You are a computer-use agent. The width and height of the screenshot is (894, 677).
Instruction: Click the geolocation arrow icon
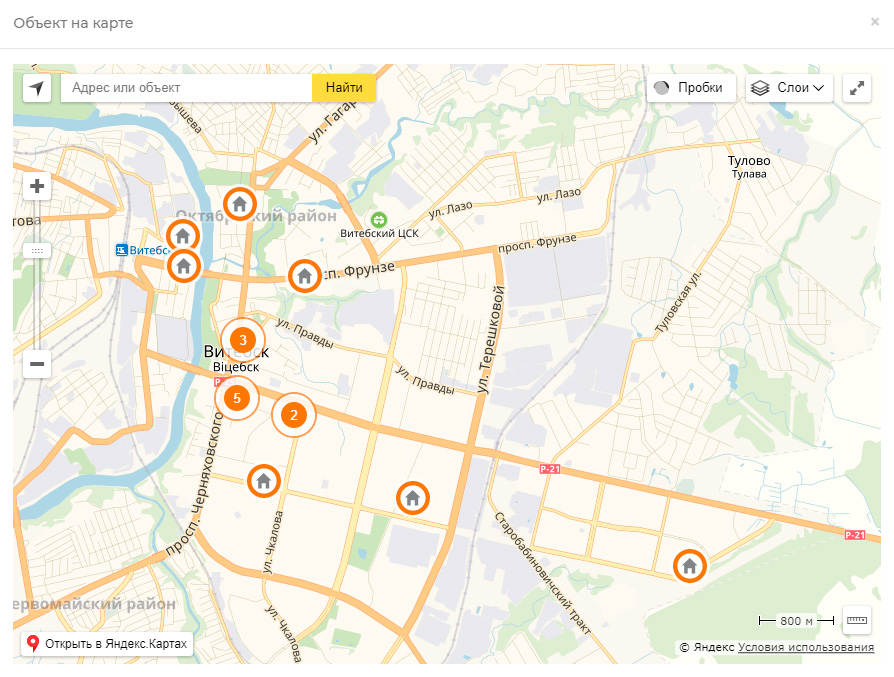(x=37, y=88)
